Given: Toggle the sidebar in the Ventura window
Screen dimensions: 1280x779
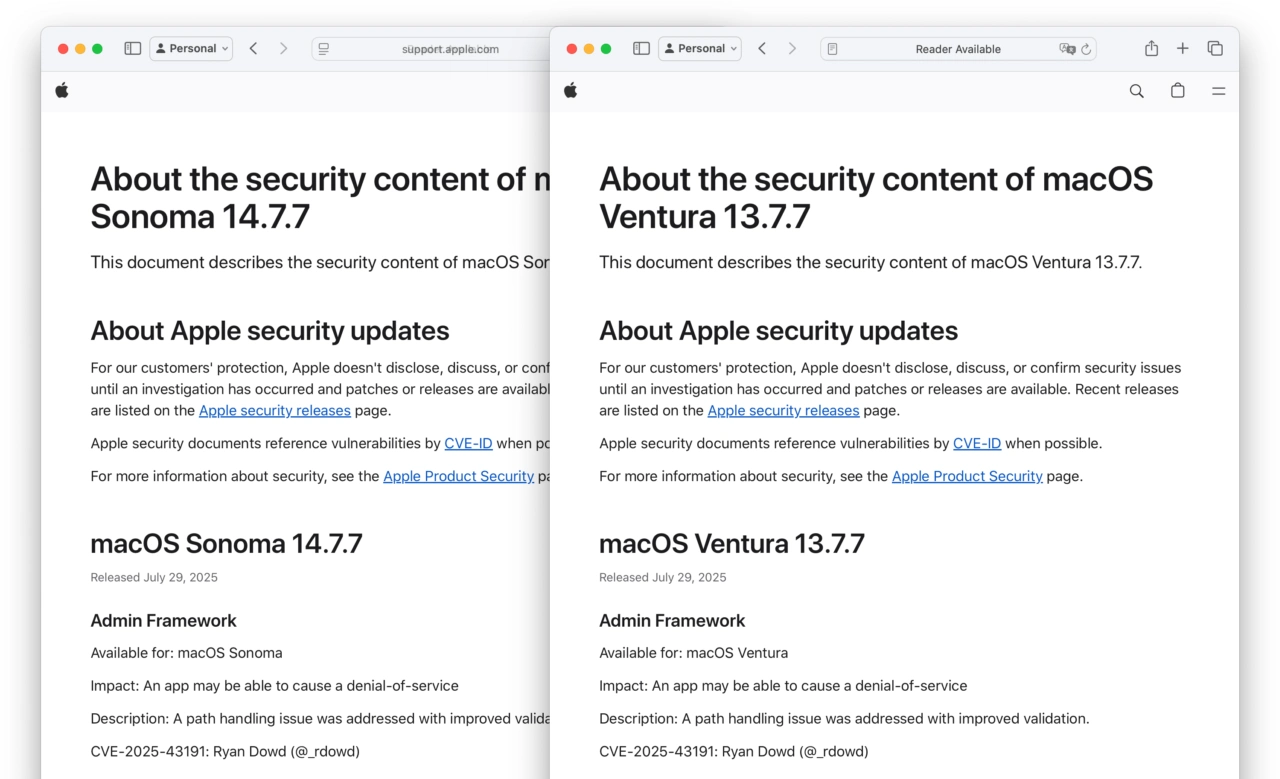Looking at the screenshot, I should pyautogui.click(x=642, y=48).
